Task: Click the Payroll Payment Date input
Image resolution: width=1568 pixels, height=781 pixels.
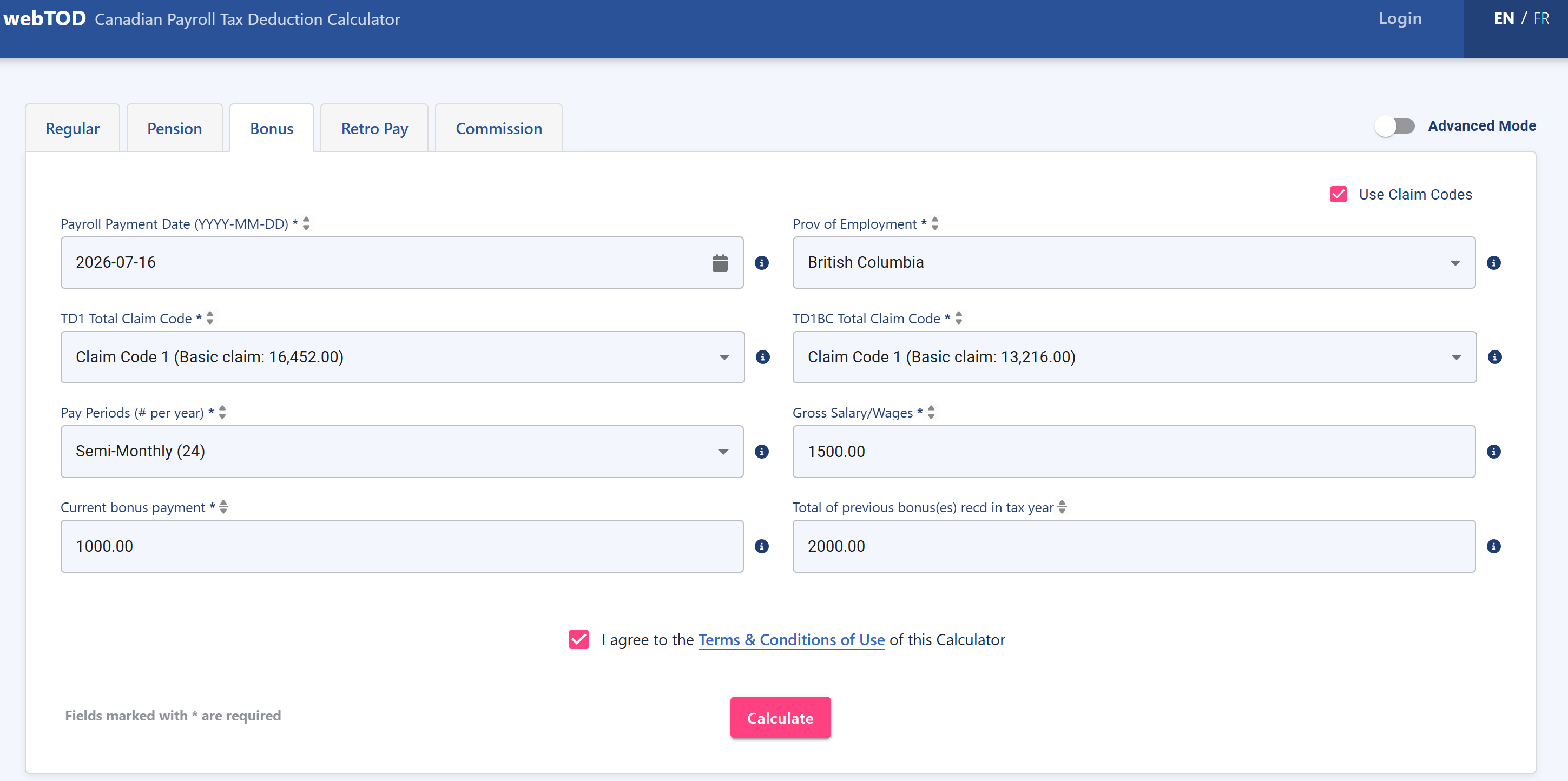Action: (x=401, y=263)
